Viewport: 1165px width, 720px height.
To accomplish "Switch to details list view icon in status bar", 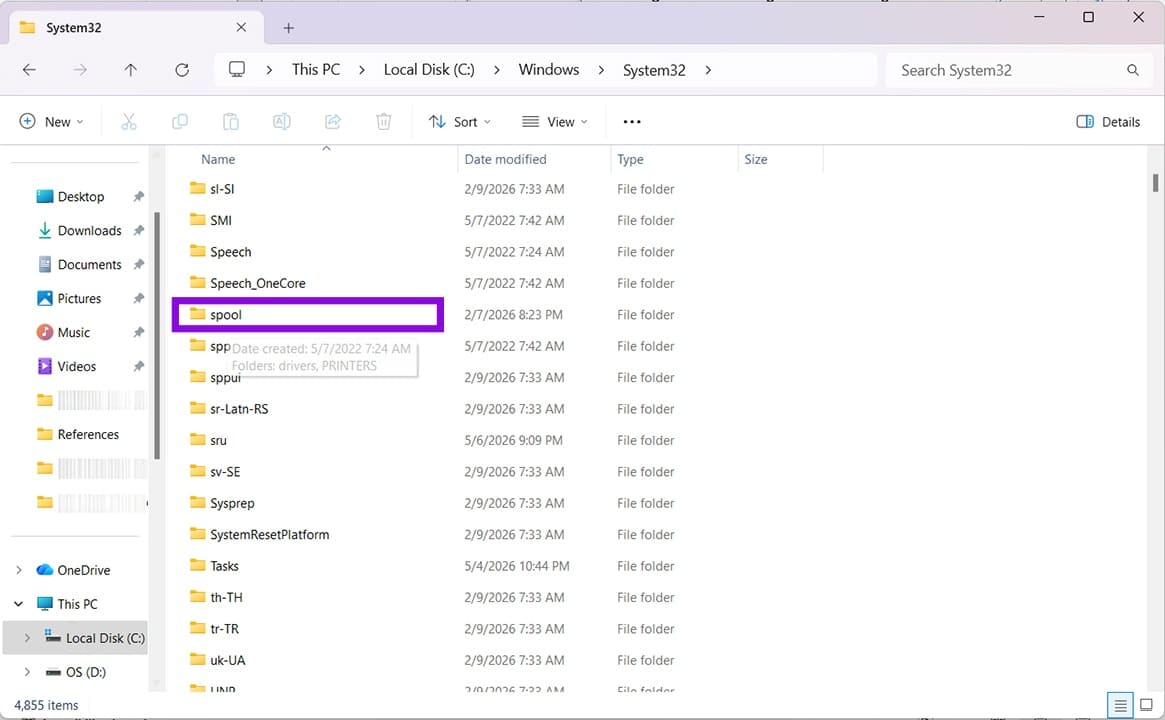I will click(1120, 704).
